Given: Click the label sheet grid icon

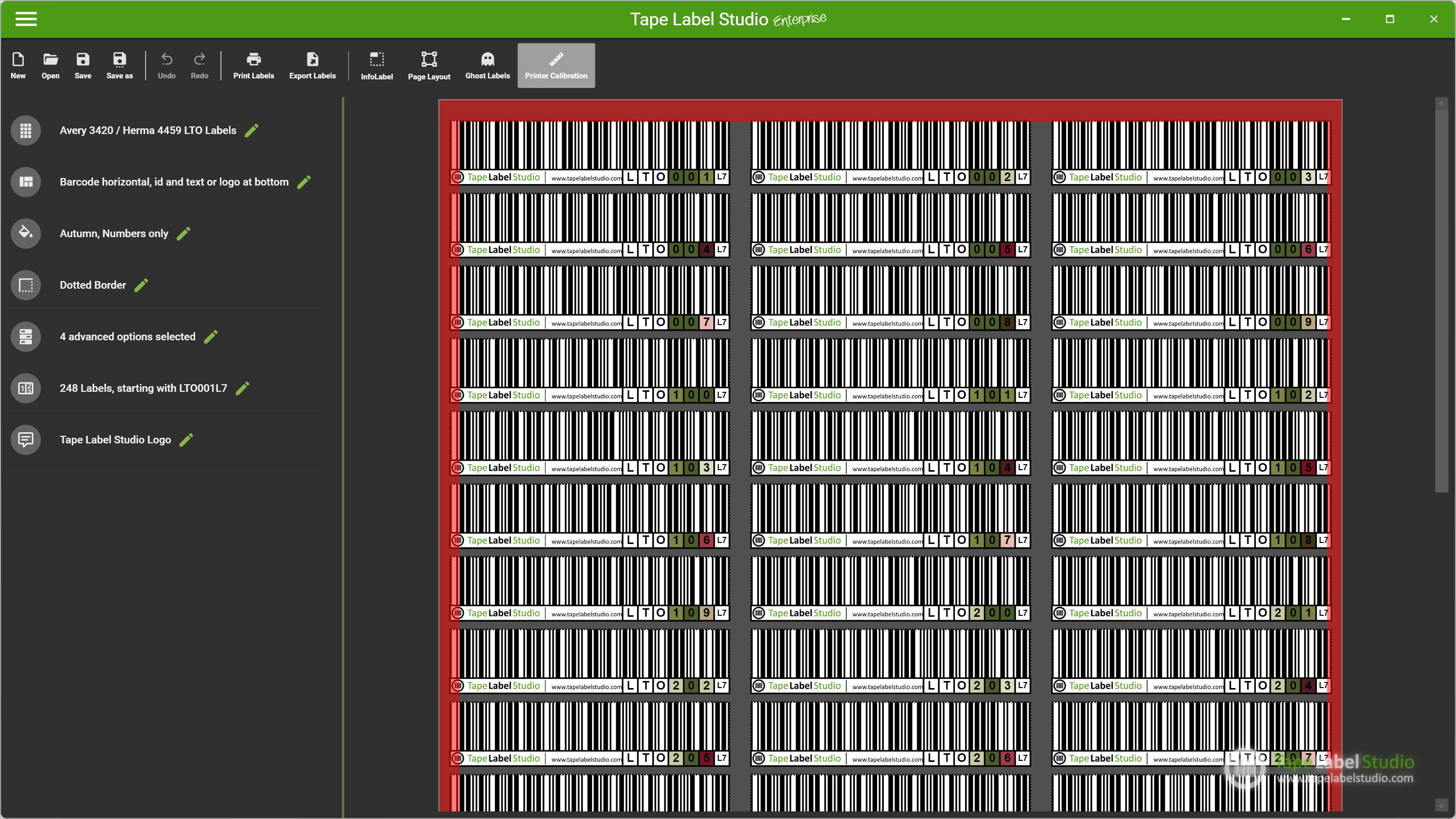Looking at the screenshot, I should (25, 130).
